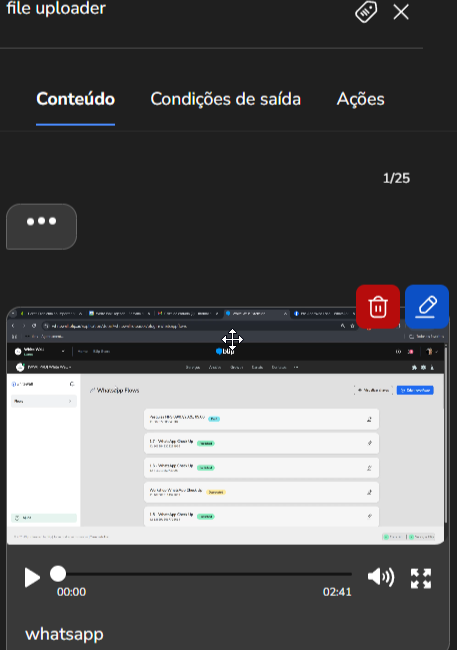Viewport: 457px width, 650px height.
Task: Click the typing indicator bubble
Action: (41, 226)
